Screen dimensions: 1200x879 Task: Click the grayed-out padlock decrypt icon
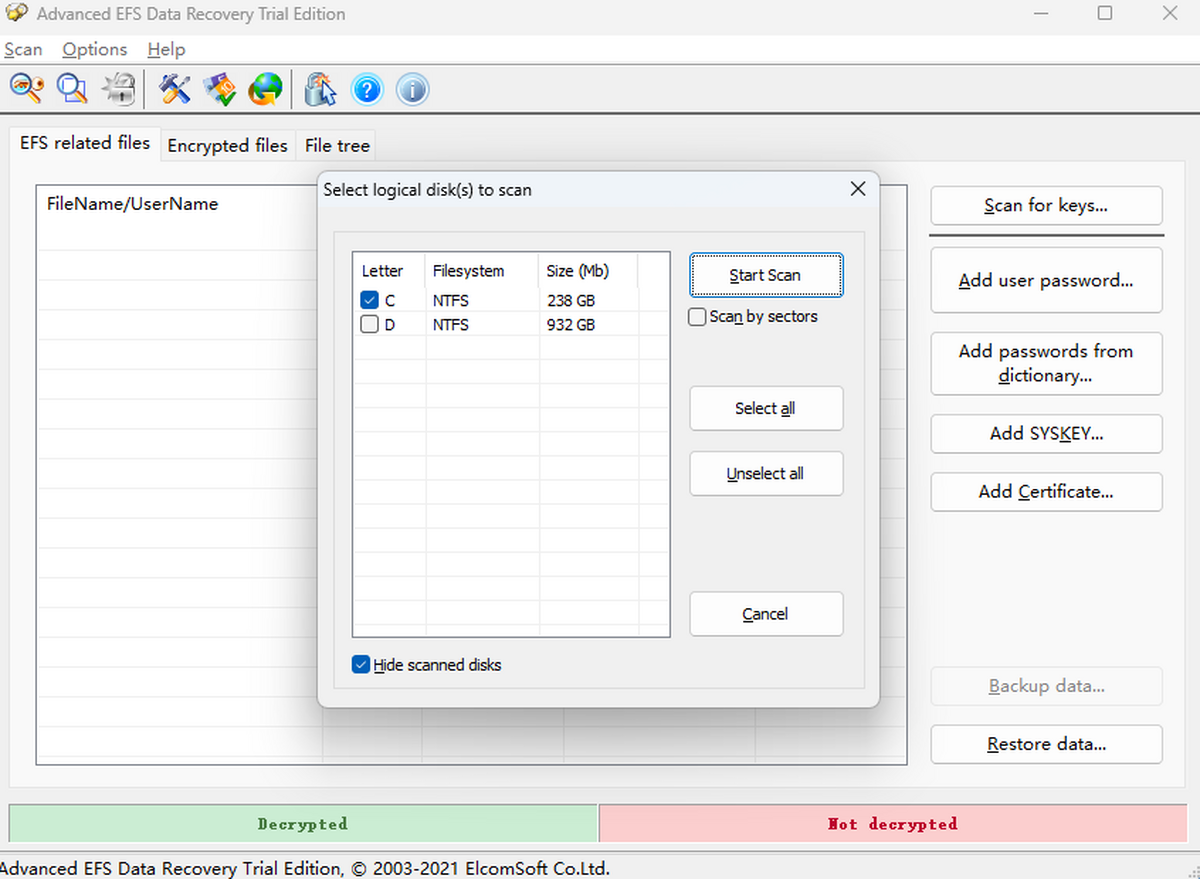[118, 88]
